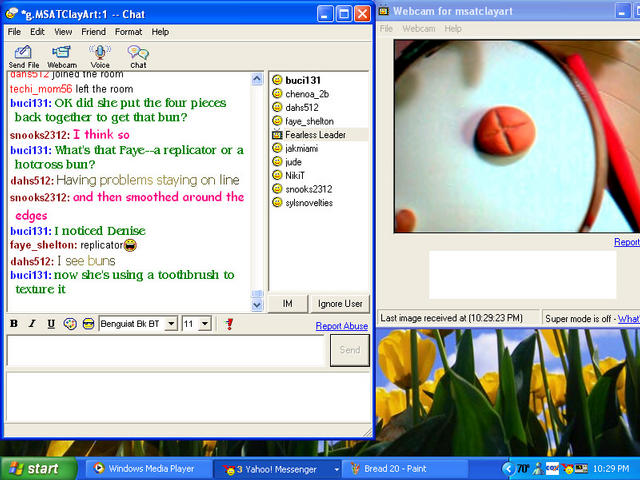Select faye_shelton in the user list
The image size is (640, 480).
click(309, 121)
